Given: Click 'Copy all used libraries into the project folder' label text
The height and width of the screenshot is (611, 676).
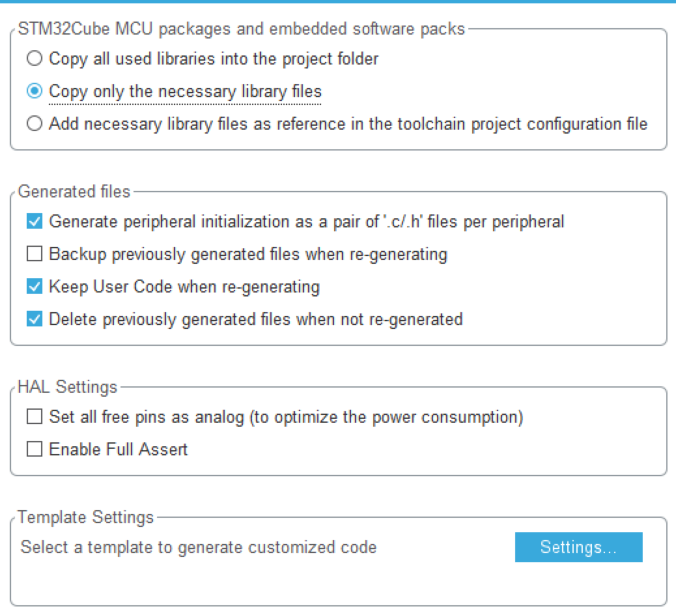Looking at the screenshot, I should (x=213, y=59).
